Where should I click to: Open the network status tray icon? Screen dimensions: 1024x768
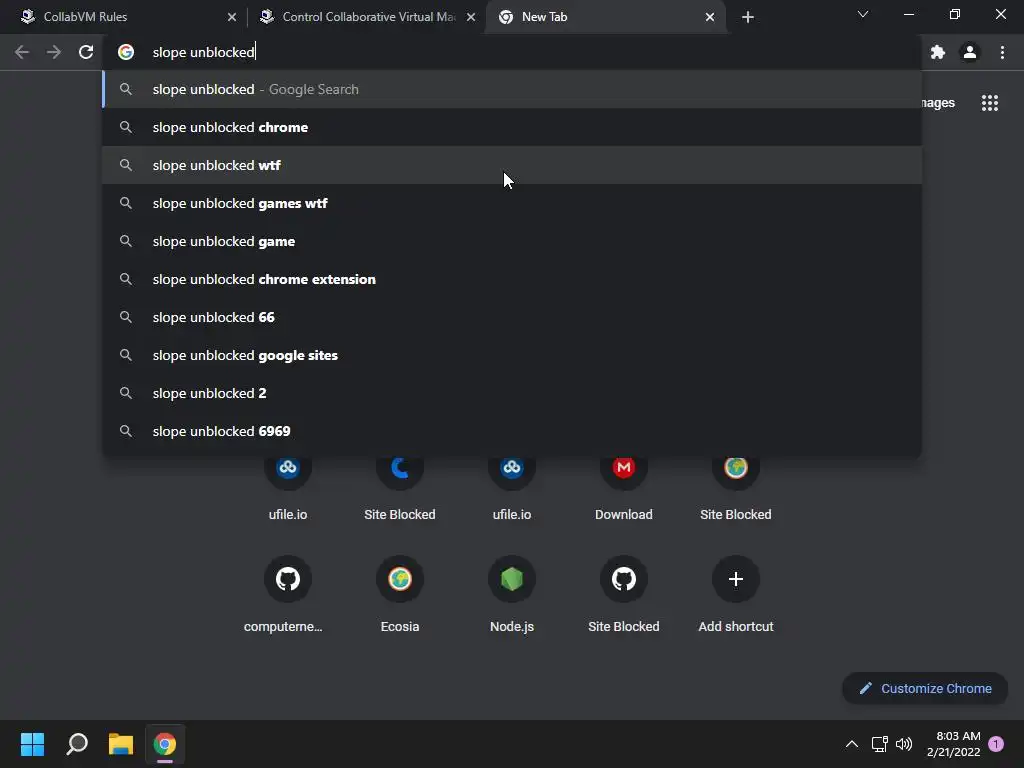point(880,744)
